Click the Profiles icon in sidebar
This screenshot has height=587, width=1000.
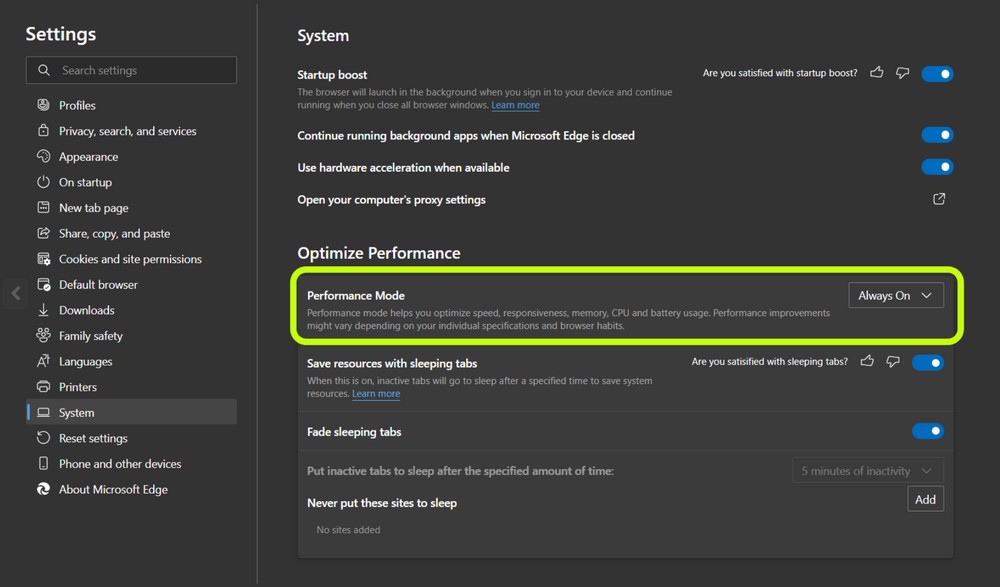pos(43,105)
